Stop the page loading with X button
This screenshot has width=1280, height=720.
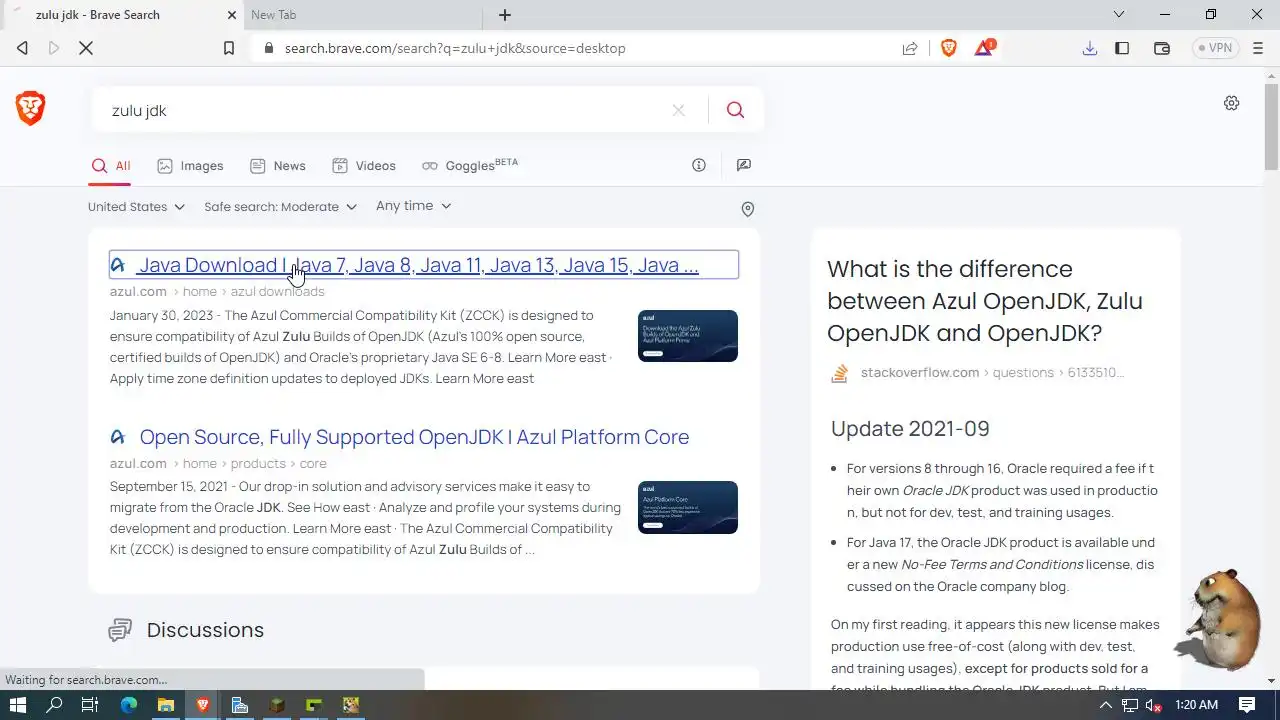point(86,48)
